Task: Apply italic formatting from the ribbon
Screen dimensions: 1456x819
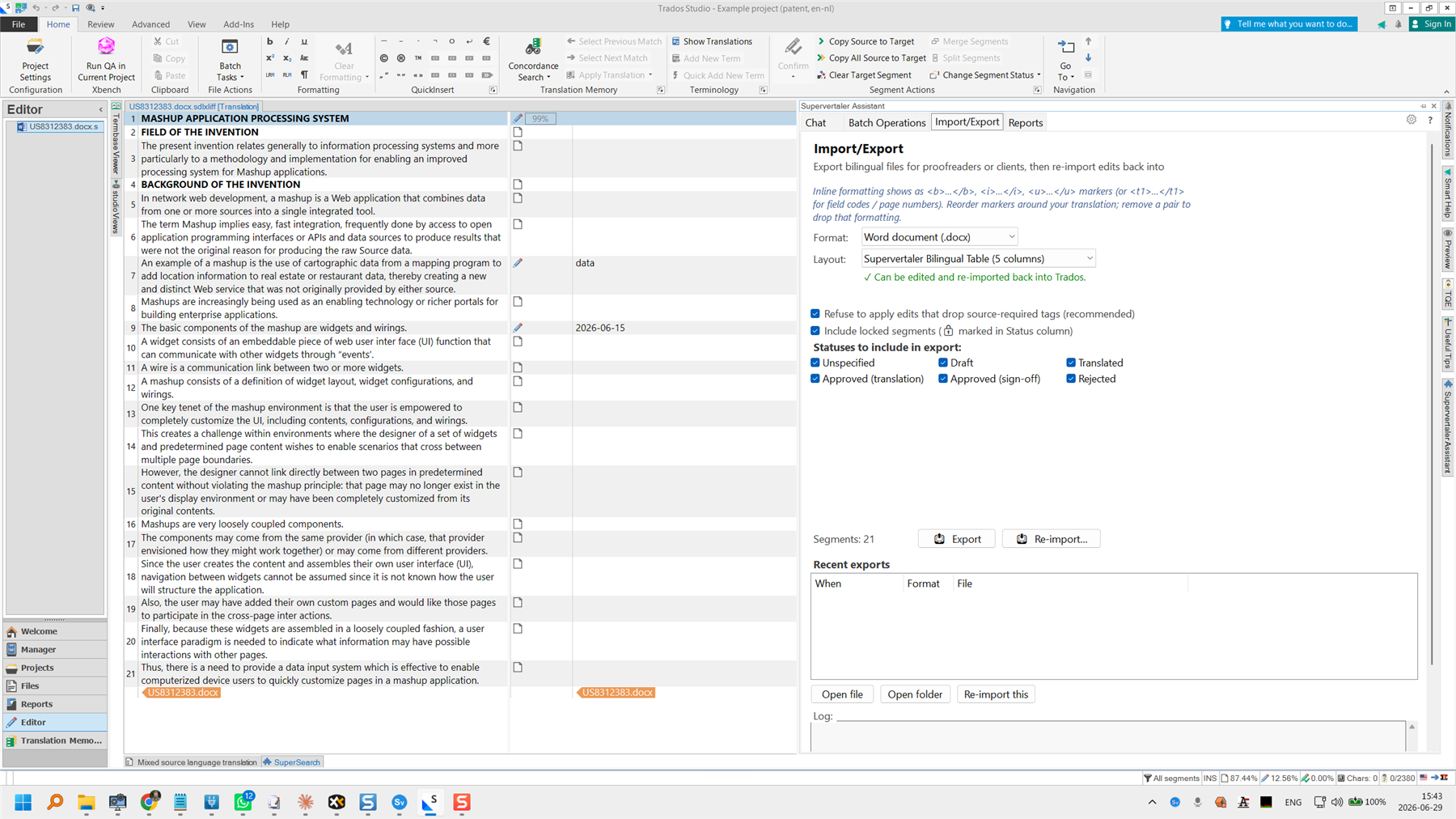Action: [286, 41]
